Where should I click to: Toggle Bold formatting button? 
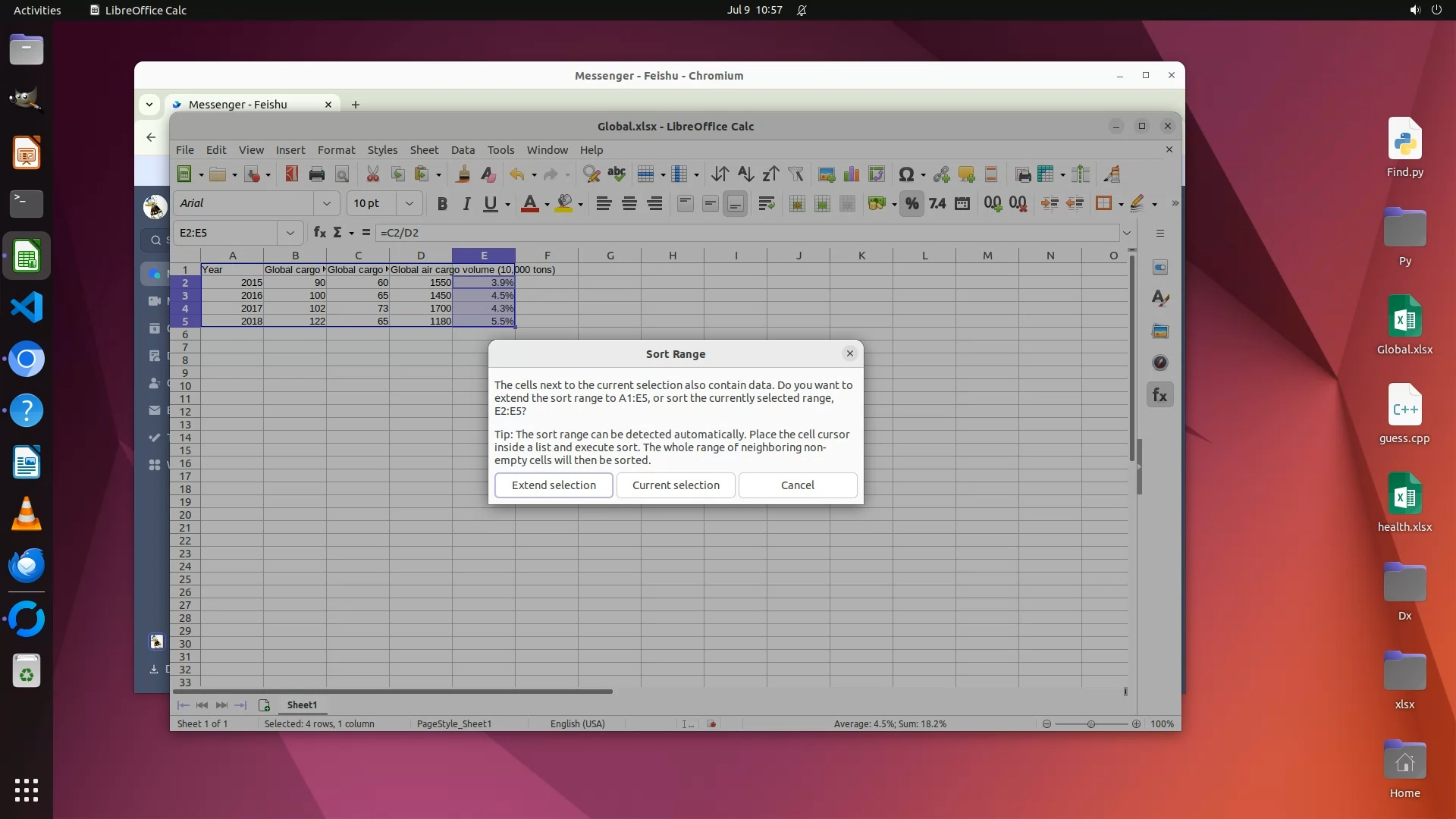[442, 203]
